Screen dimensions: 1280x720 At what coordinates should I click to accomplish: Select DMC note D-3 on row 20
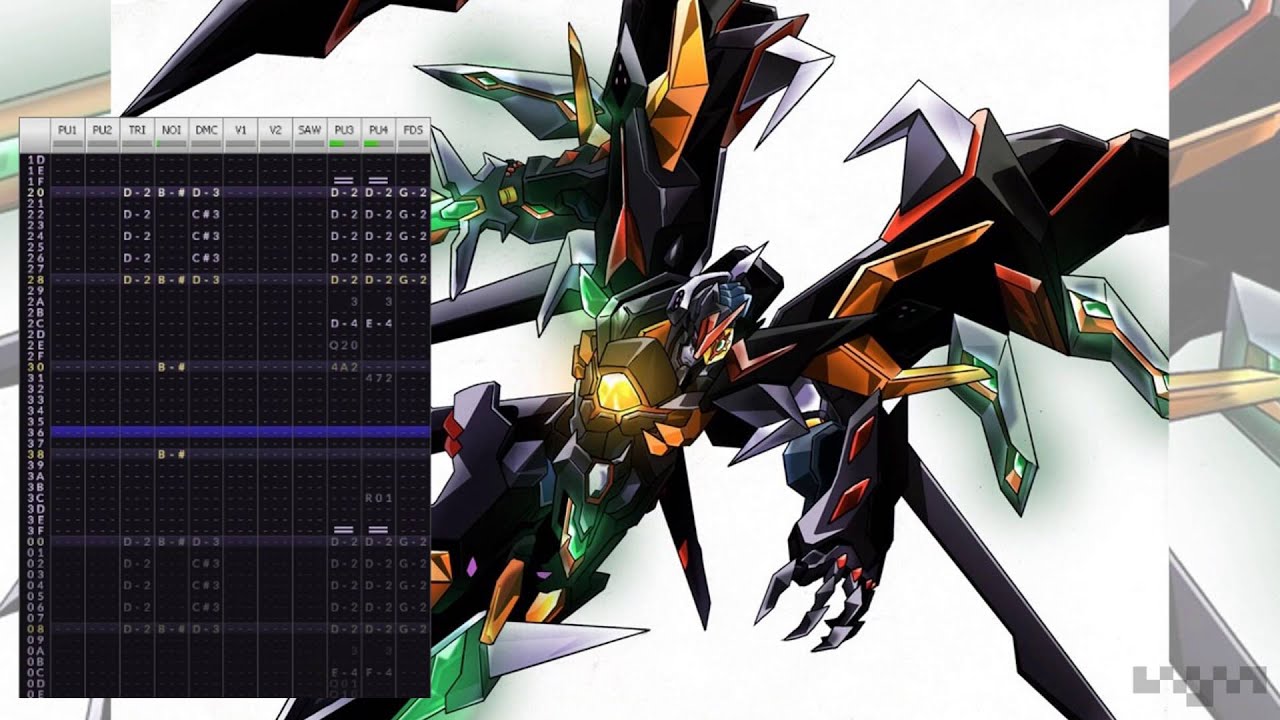[x=206, y=192]
